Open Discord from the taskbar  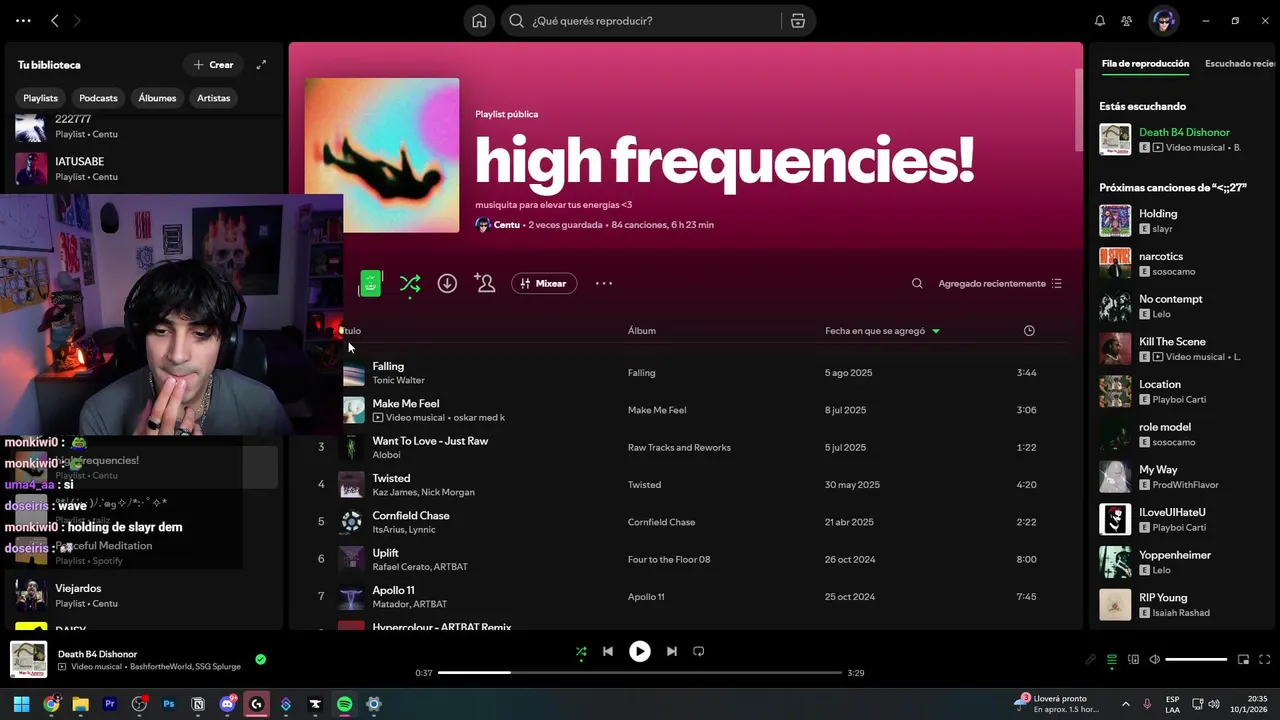[x=227, y=704]
